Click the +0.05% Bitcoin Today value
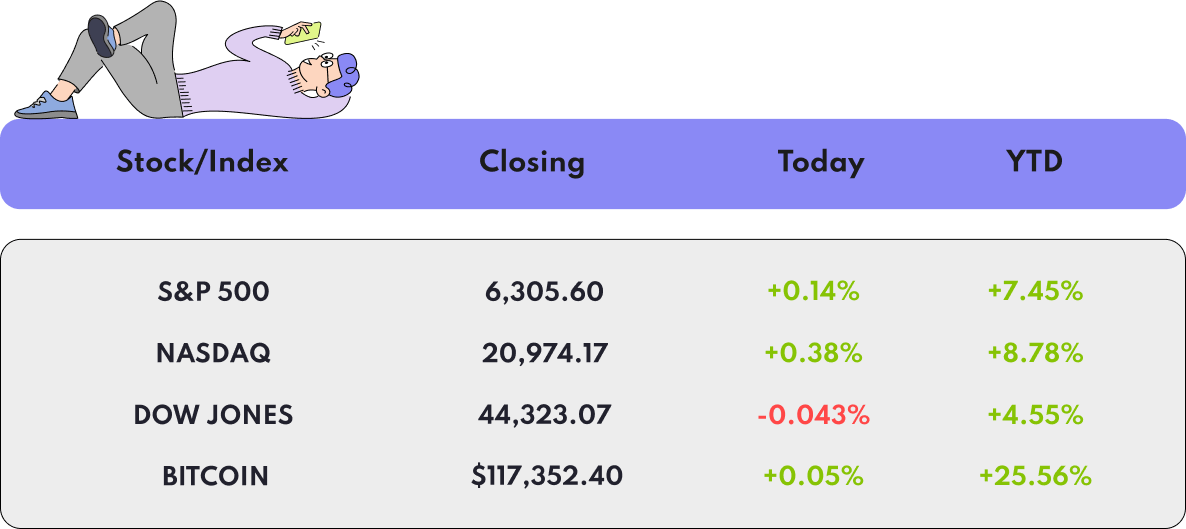This screenshot has height=529, width=1186. (813, 476)
